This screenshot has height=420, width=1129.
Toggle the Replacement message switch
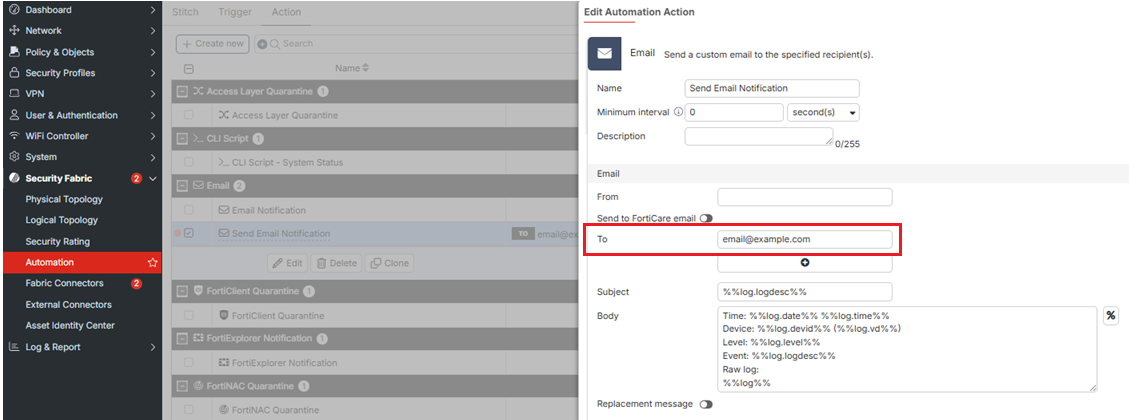pyautogui.click(x=706, y=404)
